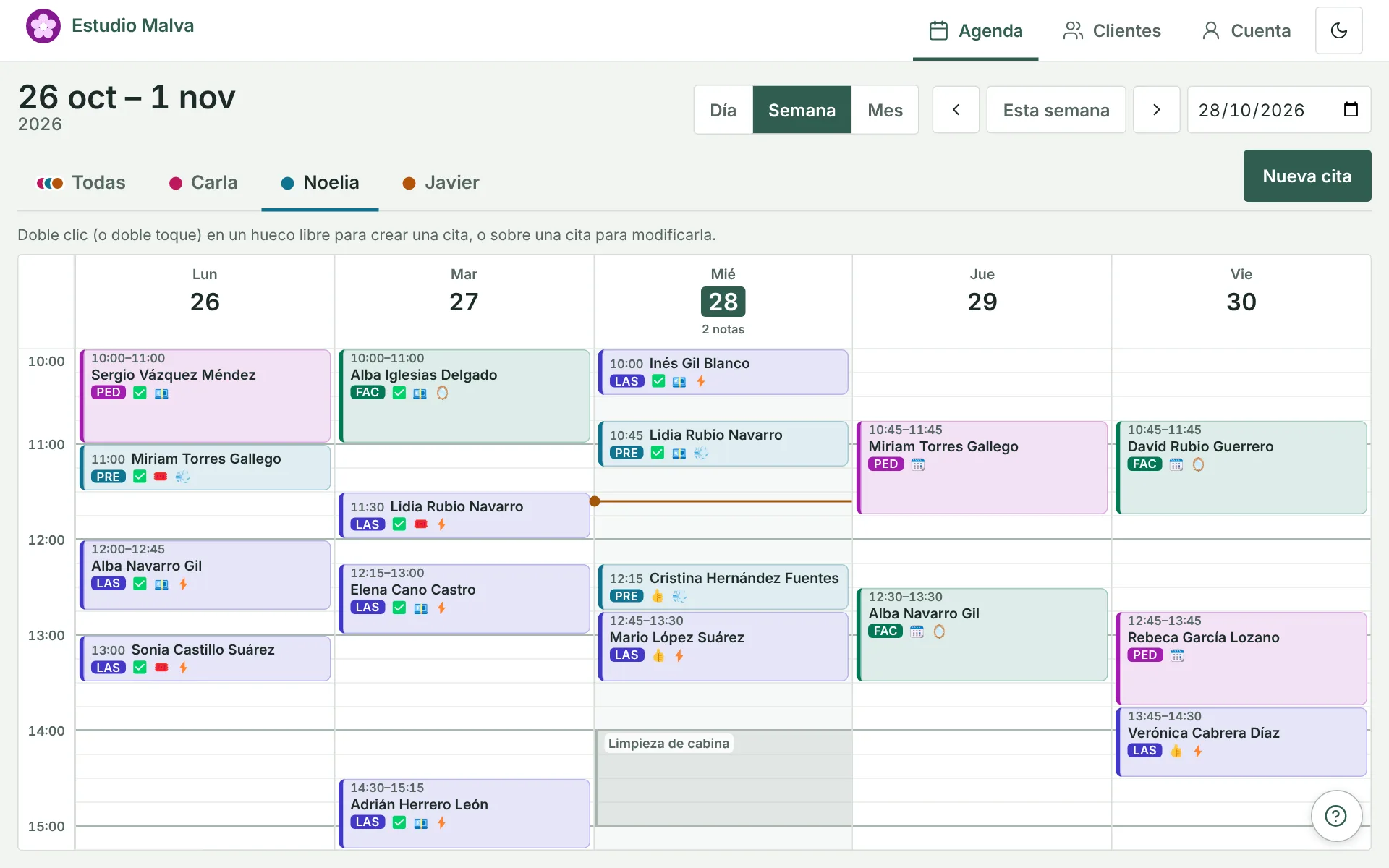Jump to Esta semana
The height and width of the screenshot is (868, 1389).
click(1055, 110)
